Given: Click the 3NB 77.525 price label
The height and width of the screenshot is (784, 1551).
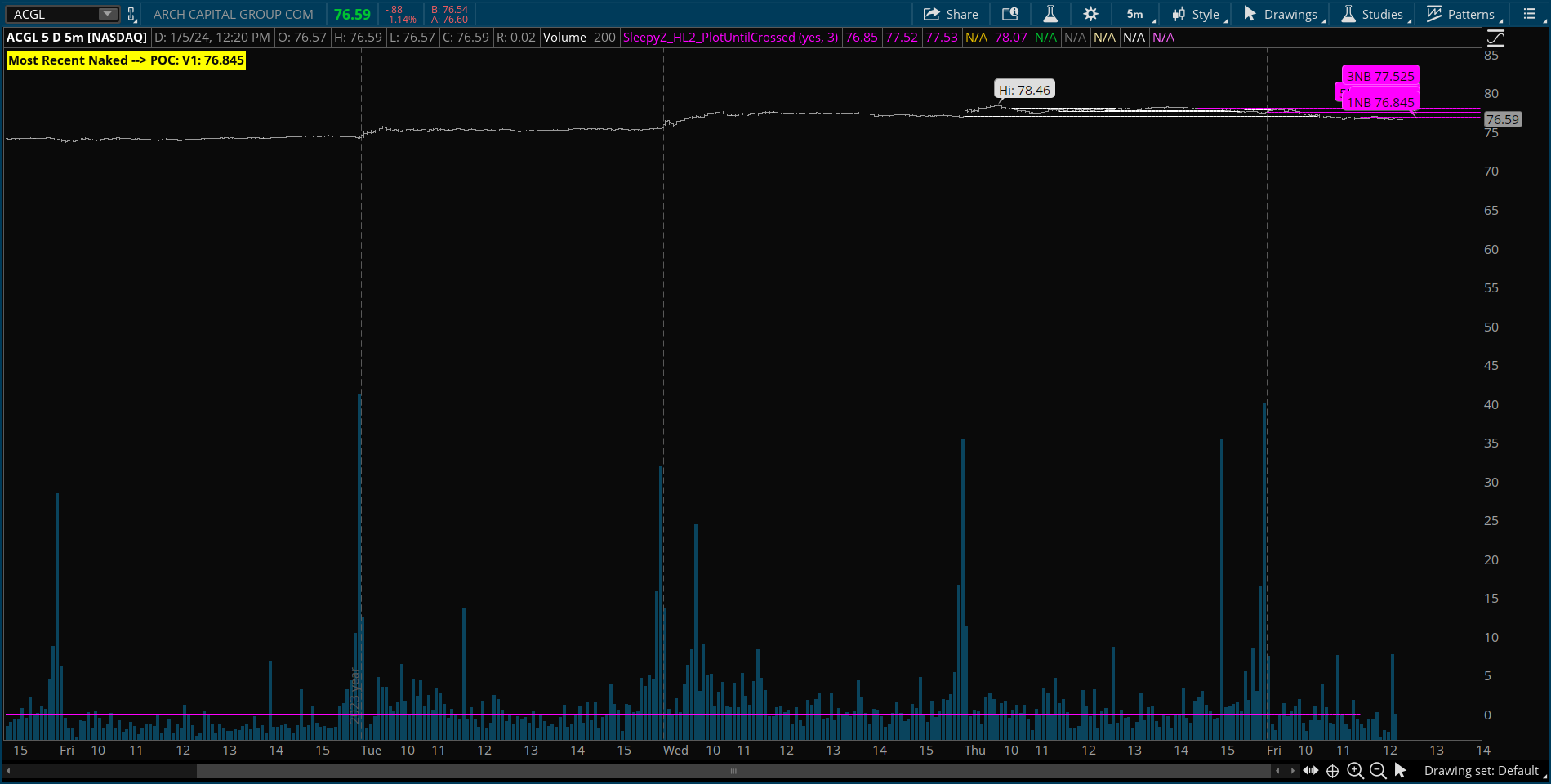Looking at the screenshot, I should coord(1379,76).
